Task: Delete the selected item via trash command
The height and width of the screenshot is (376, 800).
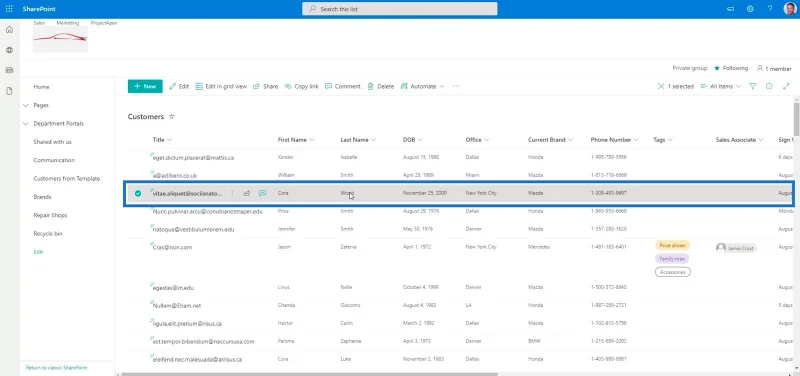Action: pyautogui.click(x=381, y=86)
